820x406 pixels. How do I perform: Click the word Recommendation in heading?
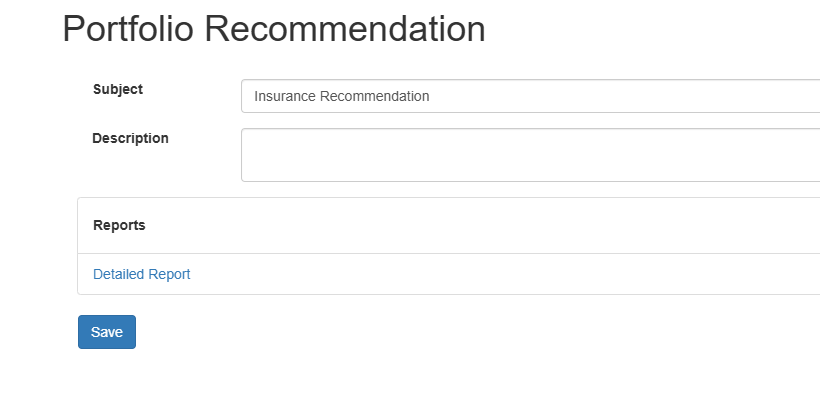345,29
